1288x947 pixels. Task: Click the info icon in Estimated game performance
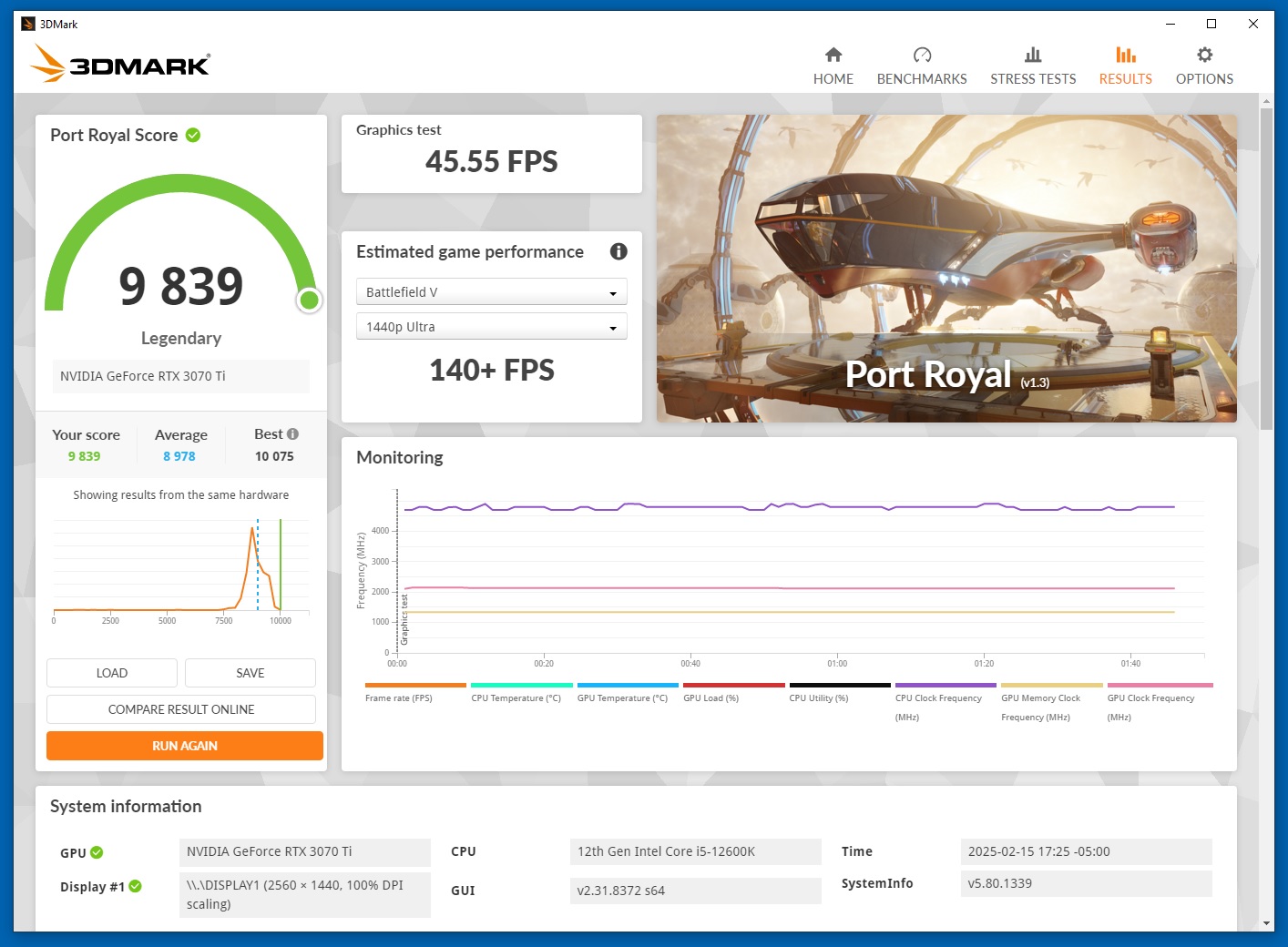pos(618,251)
